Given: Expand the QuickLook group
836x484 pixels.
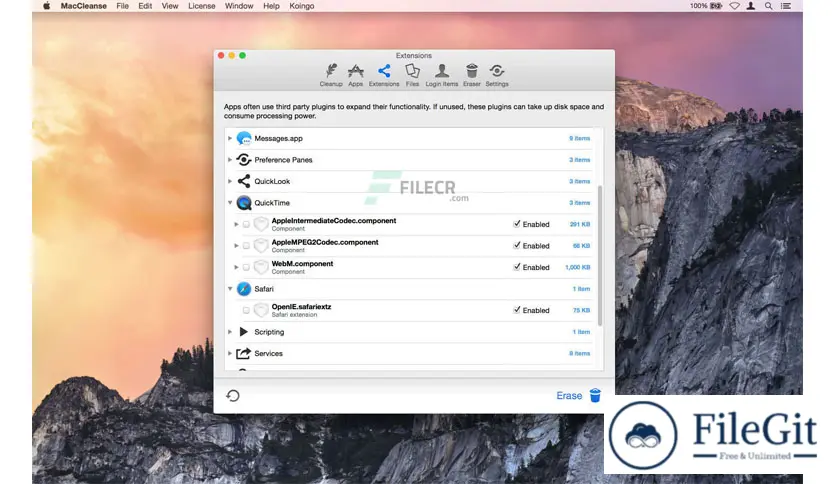Looking at the screenshot, I should 230,181.
